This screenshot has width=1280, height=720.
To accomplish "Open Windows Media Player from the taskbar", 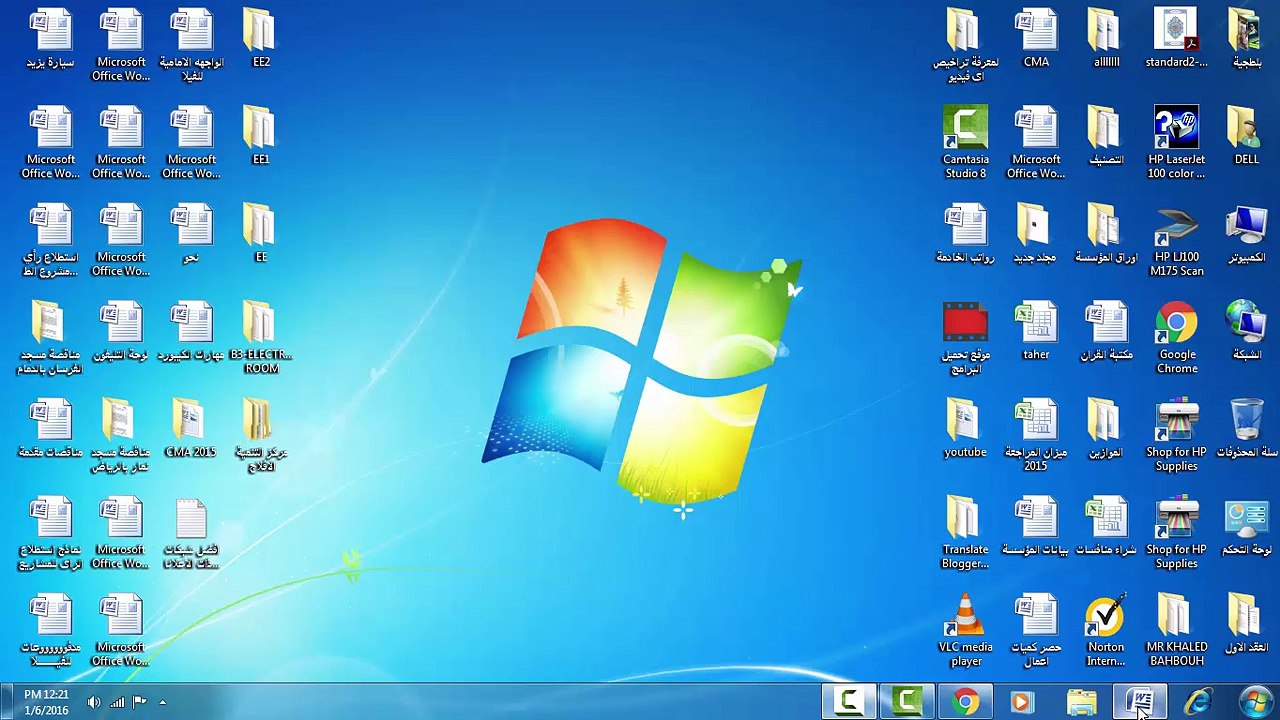I will (x=1023, y=702).
